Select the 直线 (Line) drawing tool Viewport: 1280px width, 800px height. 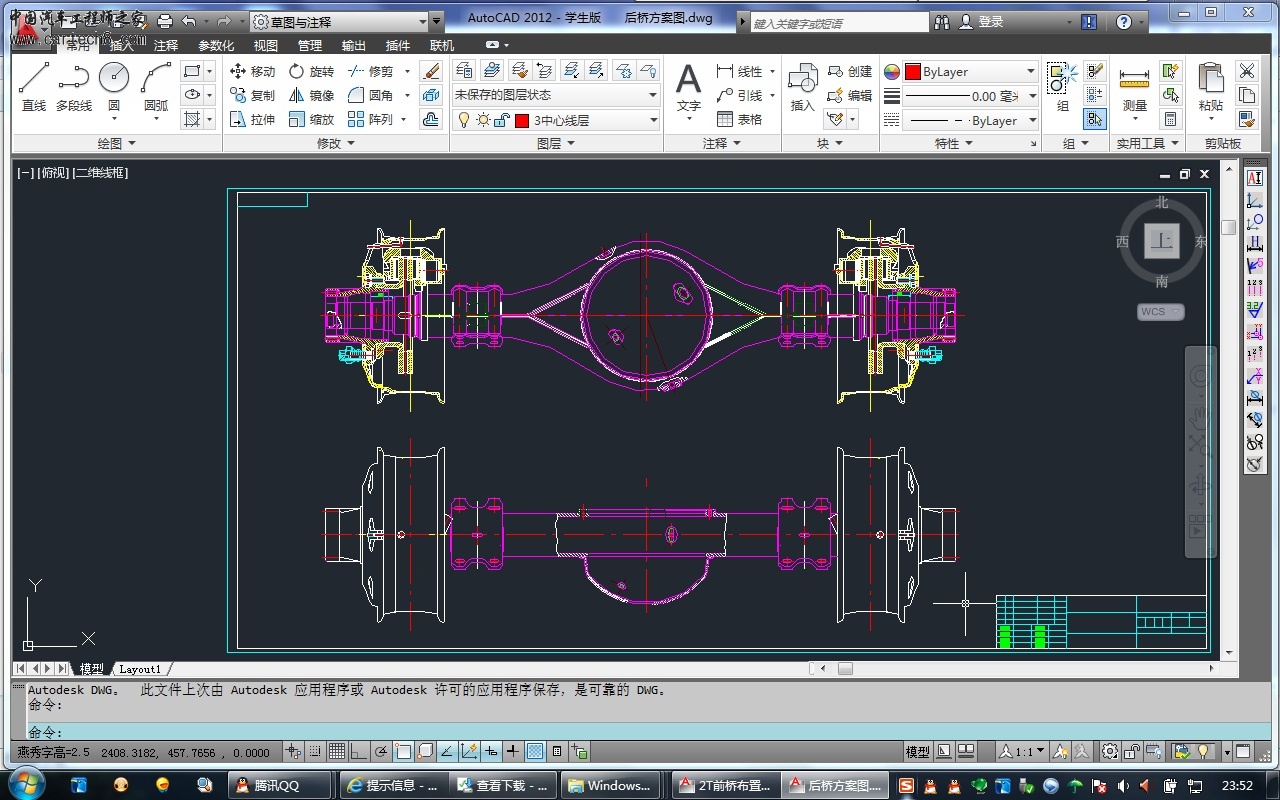coord(34,88)
